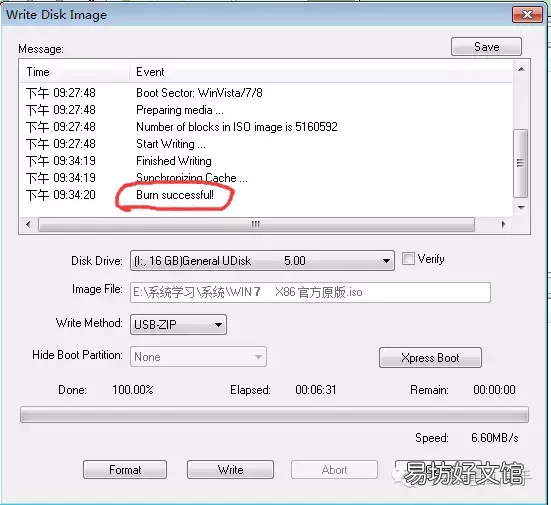Click the message list scroll down arrow

pyautogui.click(x=521, y=208)
